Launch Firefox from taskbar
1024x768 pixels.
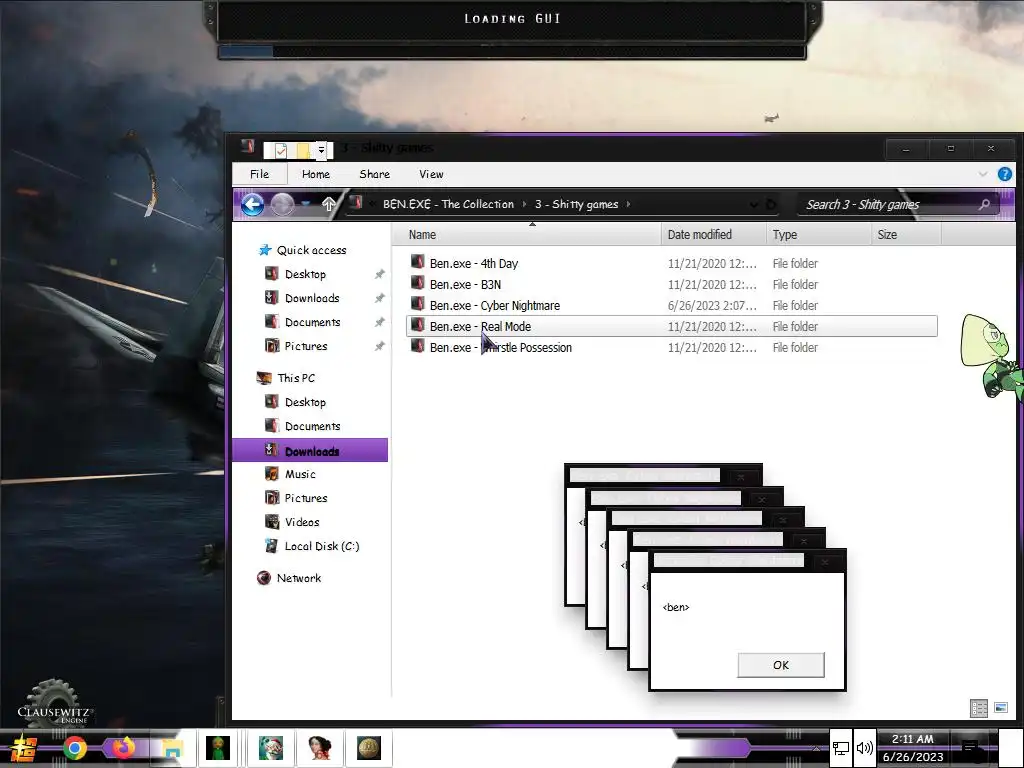[123, 748]
